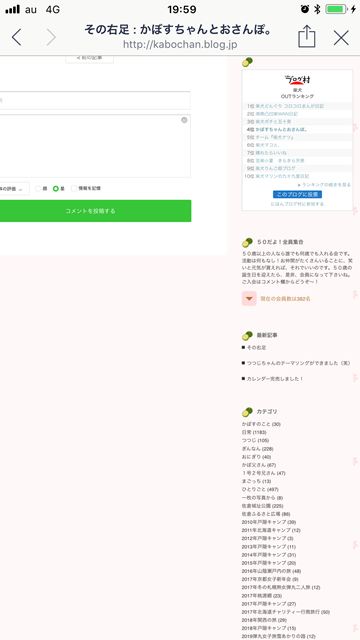Open the rank 3 柴犬ポチ link
This screenshot has height=640, width=360.
coord(273,122)
